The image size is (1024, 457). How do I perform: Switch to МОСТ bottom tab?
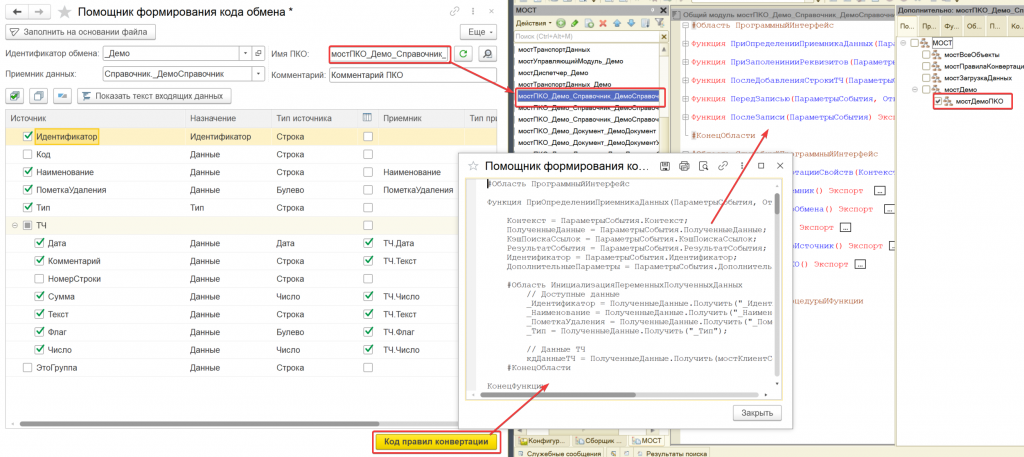[647, 441]
